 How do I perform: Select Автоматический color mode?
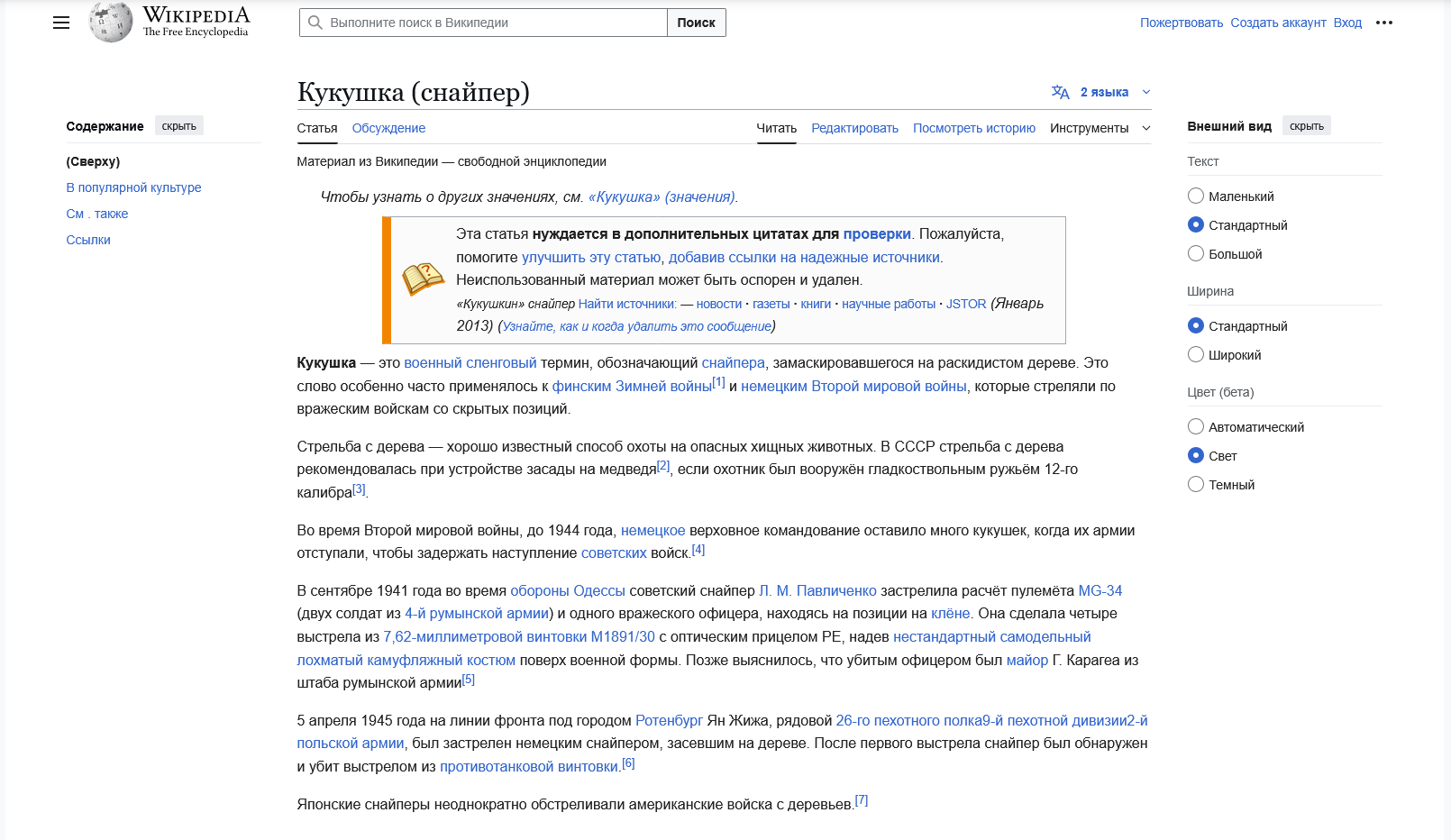click(x=1196, y=426)
